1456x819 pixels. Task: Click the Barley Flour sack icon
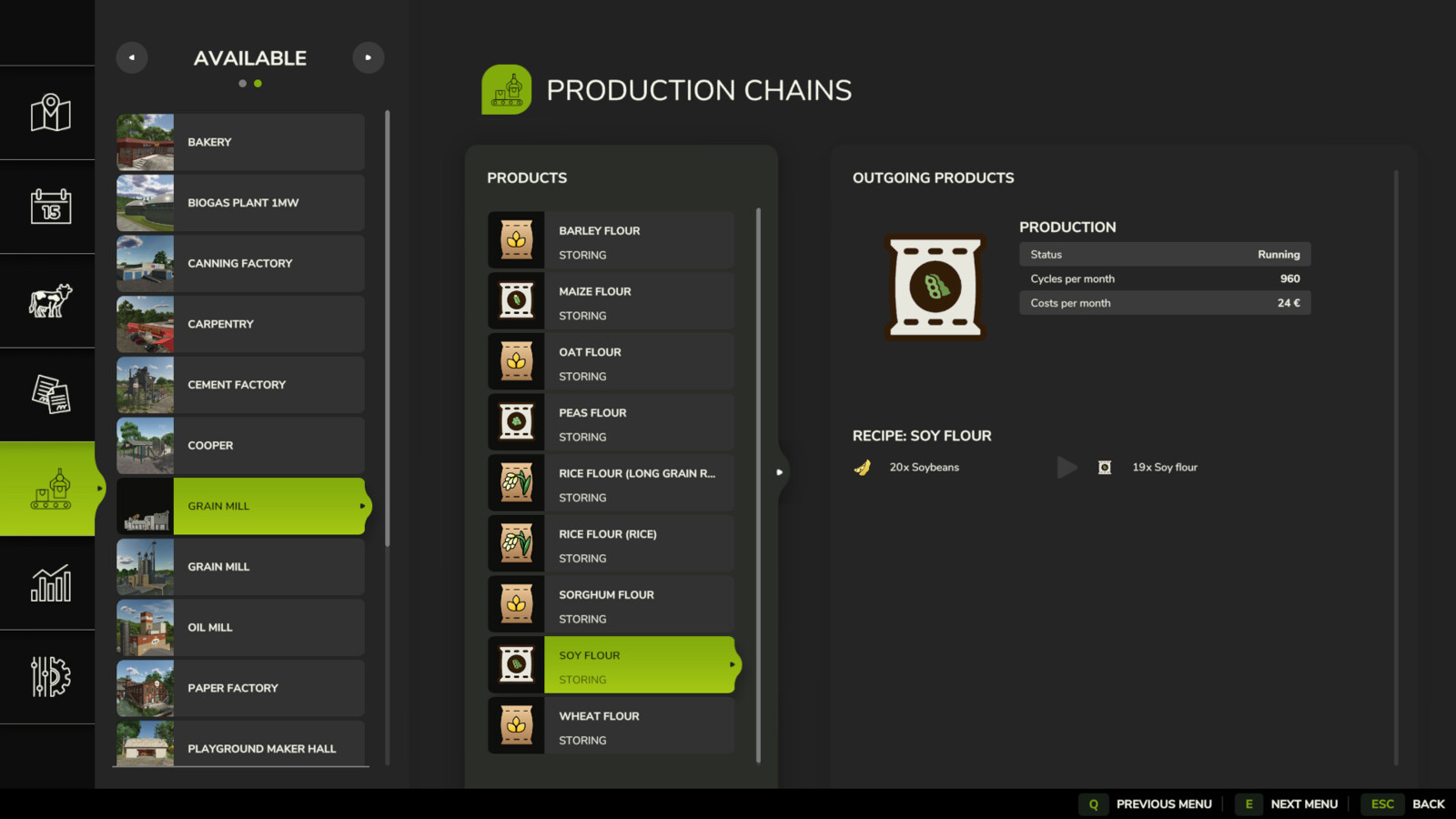516,240
